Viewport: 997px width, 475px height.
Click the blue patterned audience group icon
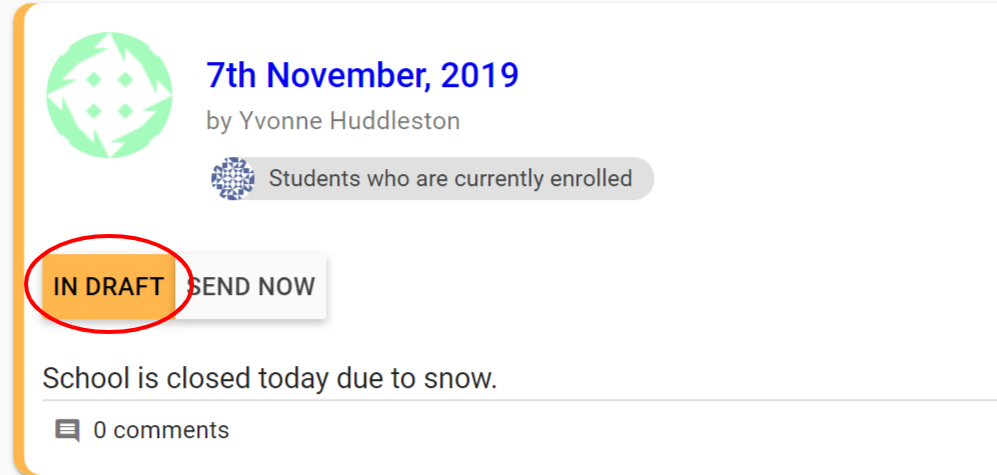point(232,179)
